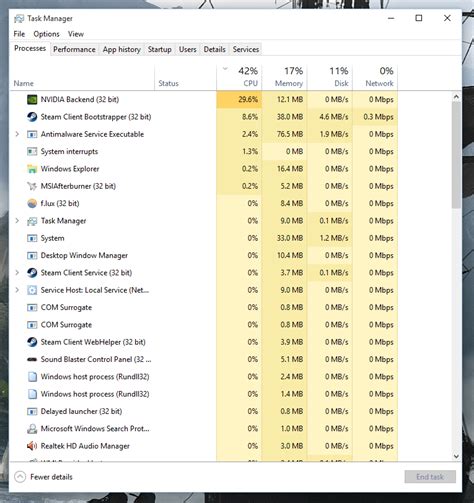The width and height of the screenshot is (474, 503).
Task: Expand the Task Manager process group
Action: click(17, 221)
